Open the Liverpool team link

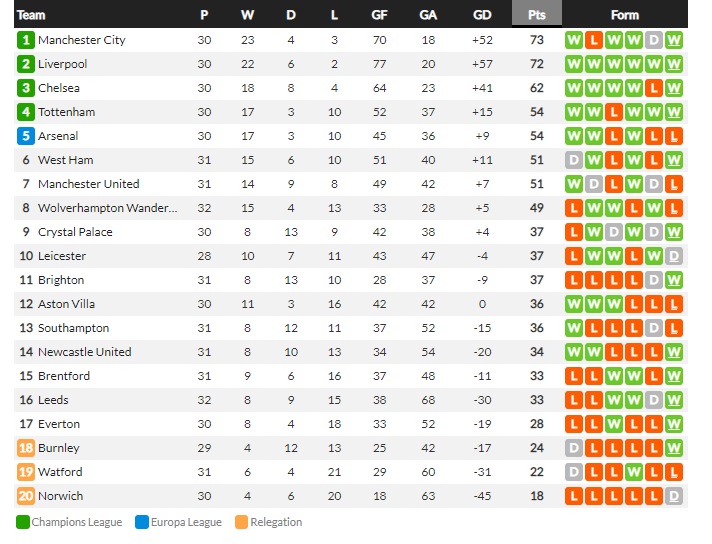point(62,64)
